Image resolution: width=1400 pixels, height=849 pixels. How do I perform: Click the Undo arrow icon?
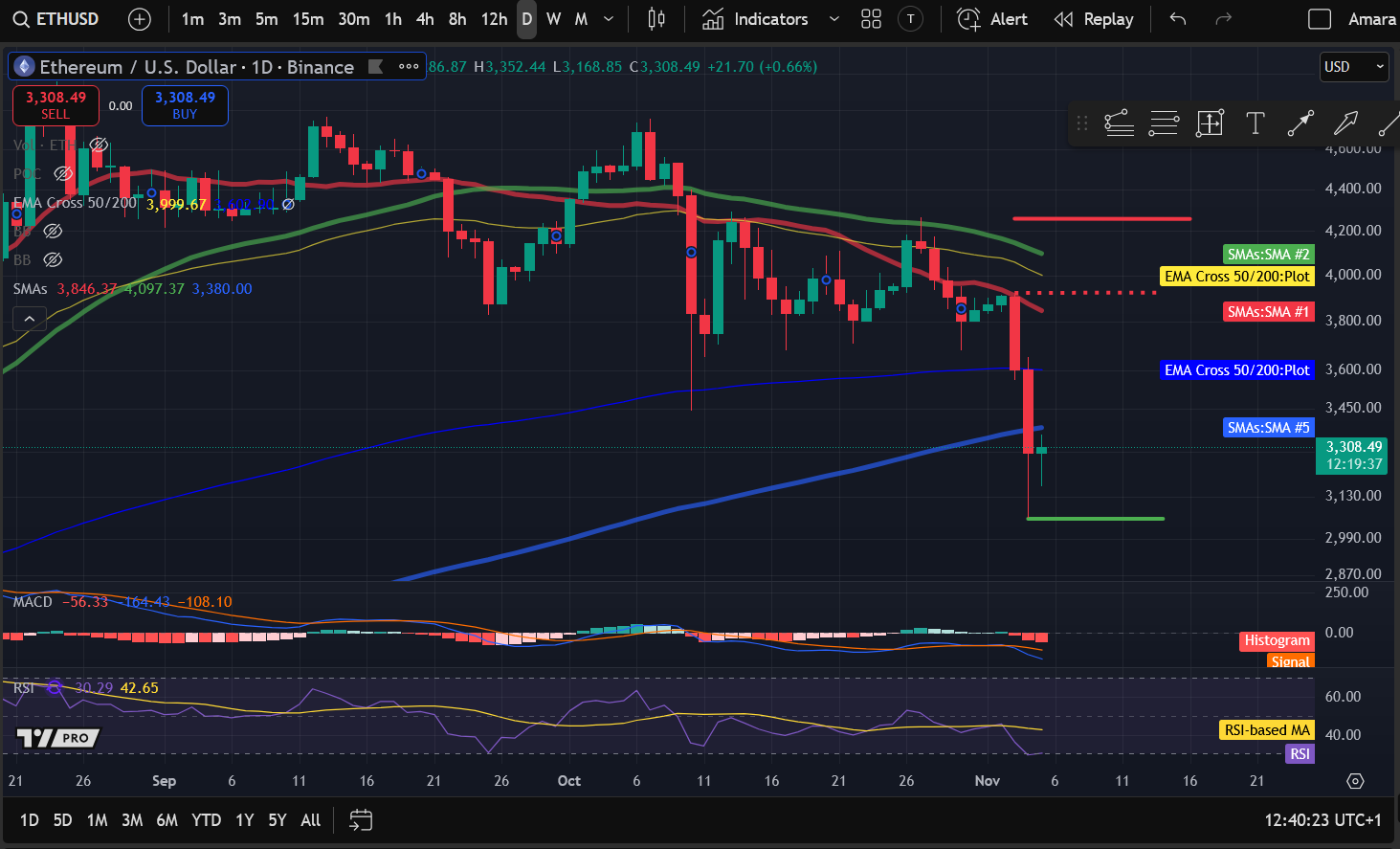tap(1176, 18)
